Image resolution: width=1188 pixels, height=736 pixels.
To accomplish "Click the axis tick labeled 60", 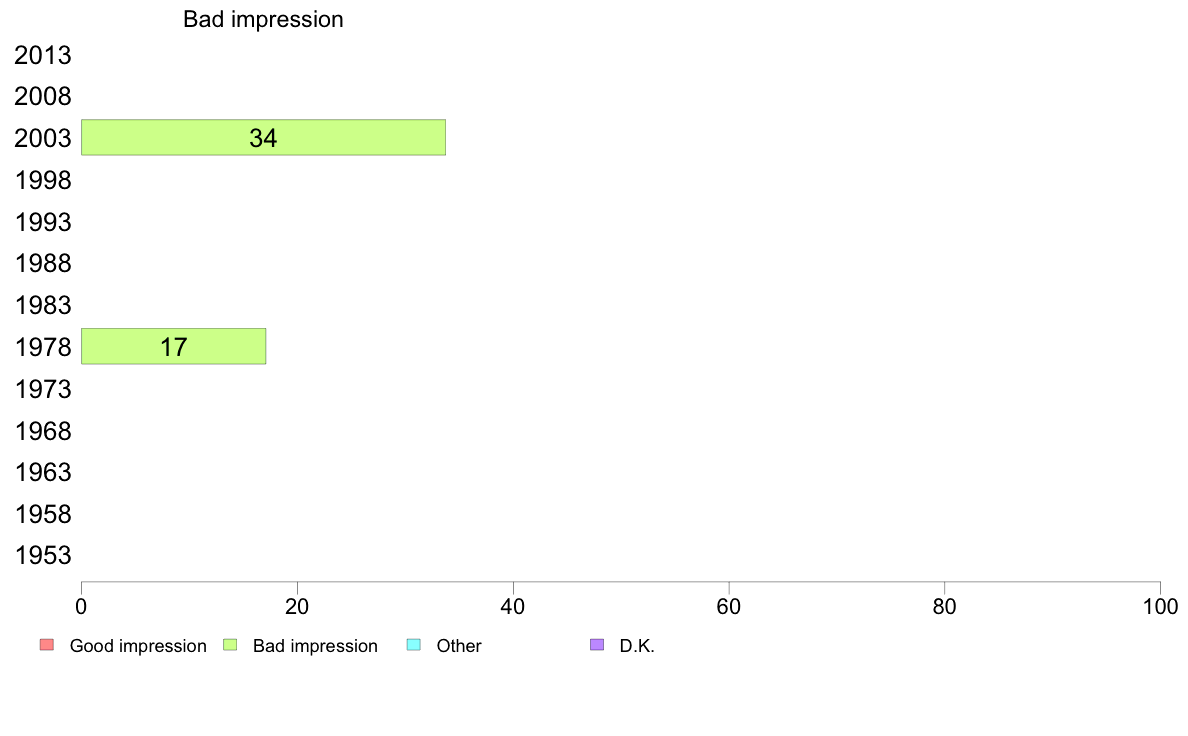I will (x=729, y=606).
